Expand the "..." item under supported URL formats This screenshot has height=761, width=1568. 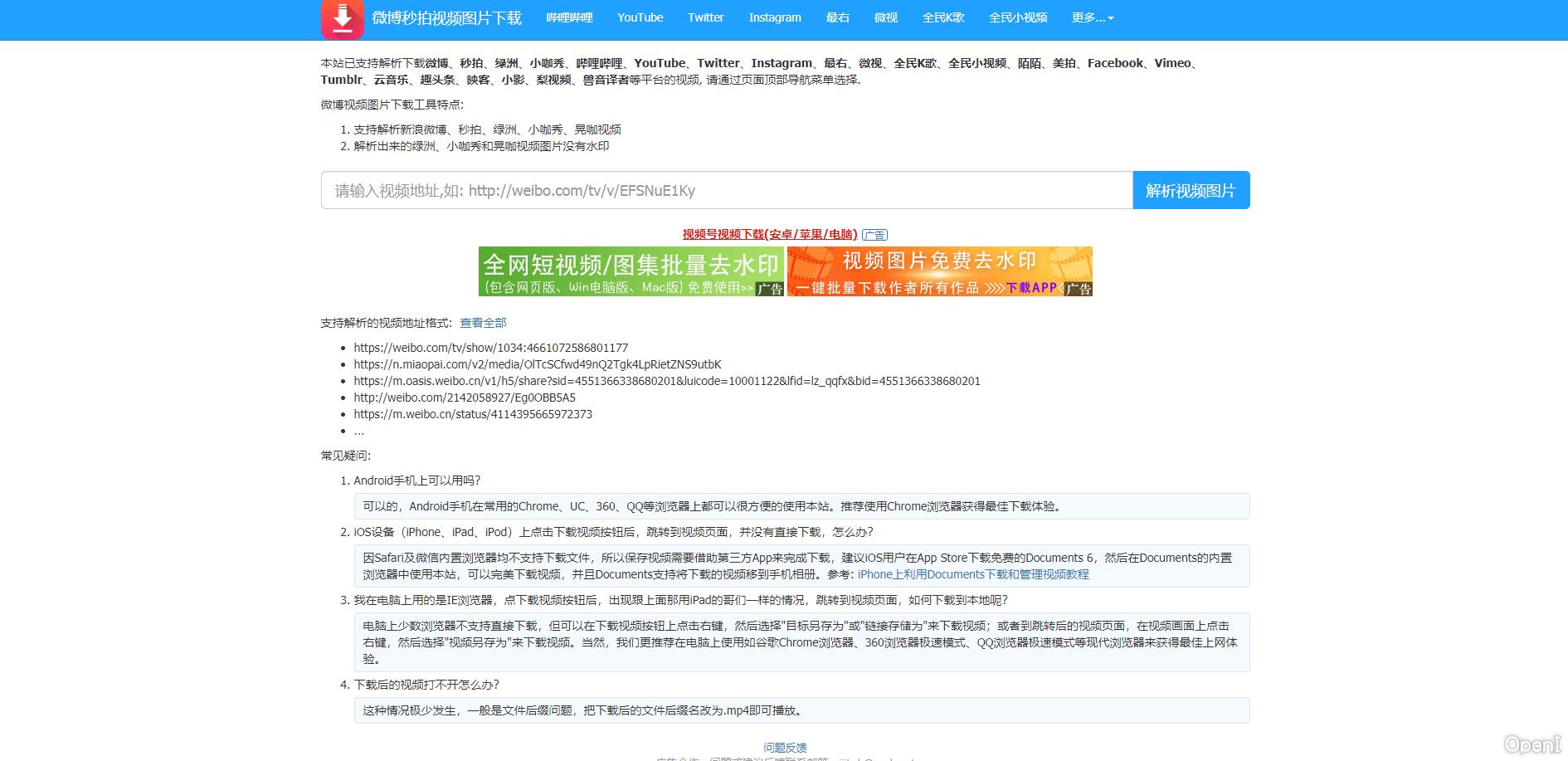tap(359, 431)
